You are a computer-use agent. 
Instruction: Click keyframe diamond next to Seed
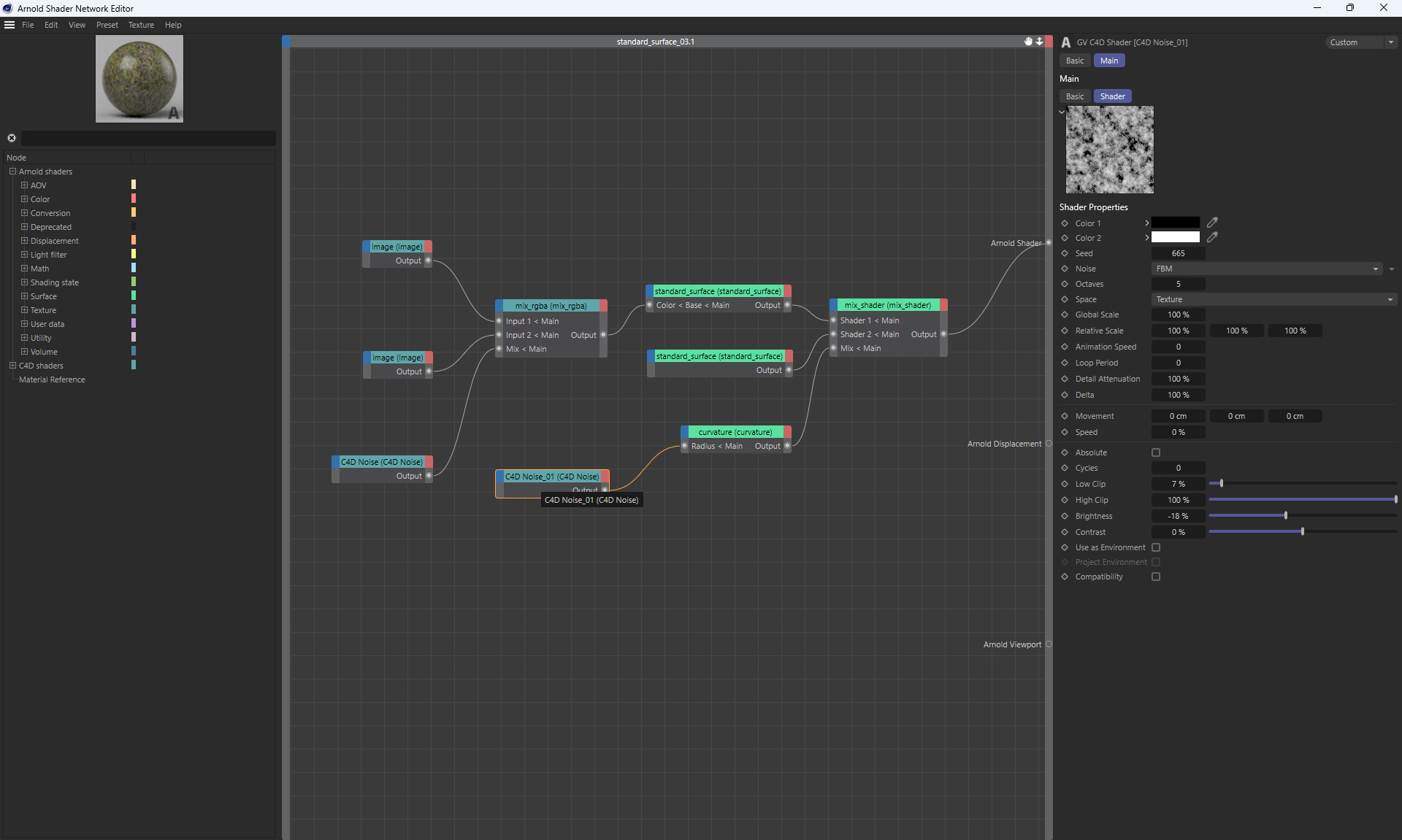(1065, 253)
